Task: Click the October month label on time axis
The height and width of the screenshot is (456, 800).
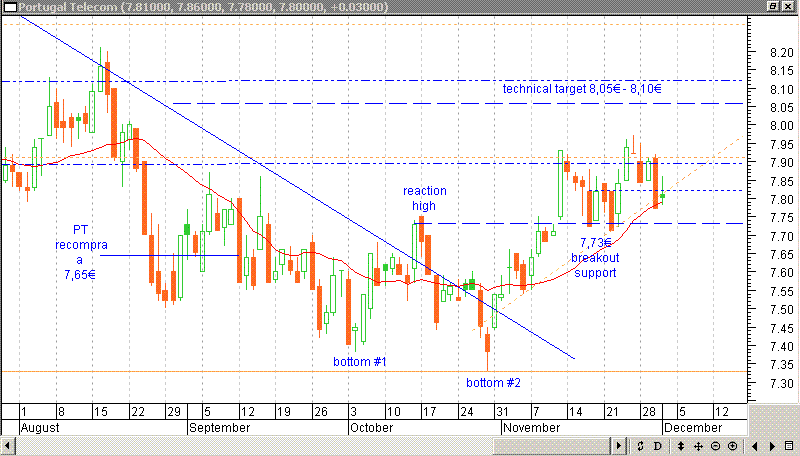Action: (x=371, y=427)
